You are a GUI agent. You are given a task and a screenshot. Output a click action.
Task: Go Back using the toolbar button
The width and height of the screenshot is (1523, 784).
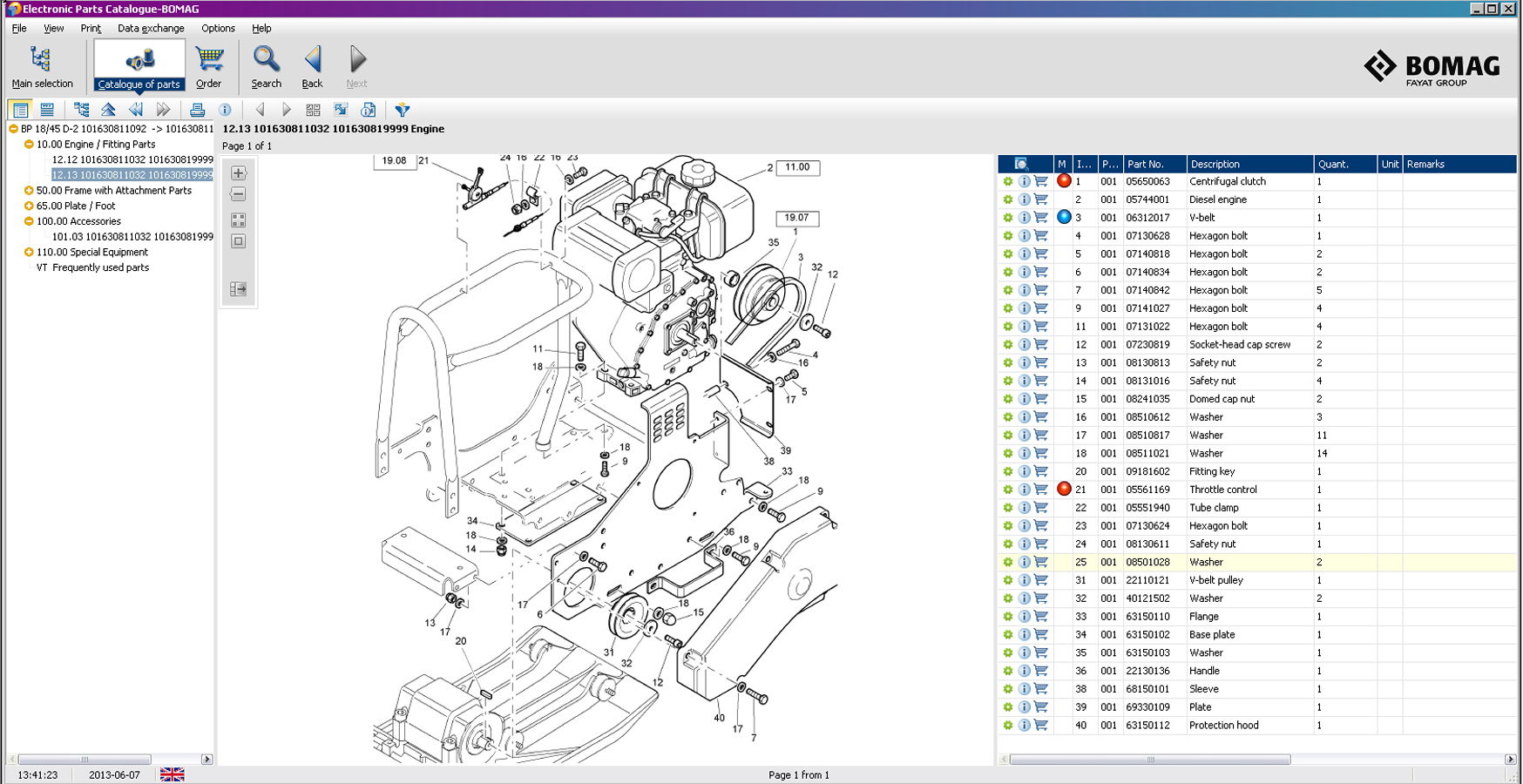tap(312, 67)
